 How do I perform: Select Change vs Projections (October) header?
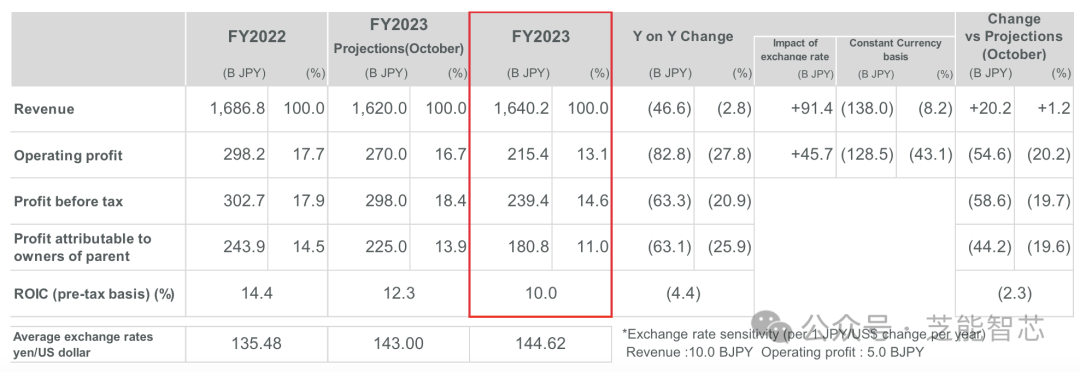tap(1014, 36)
